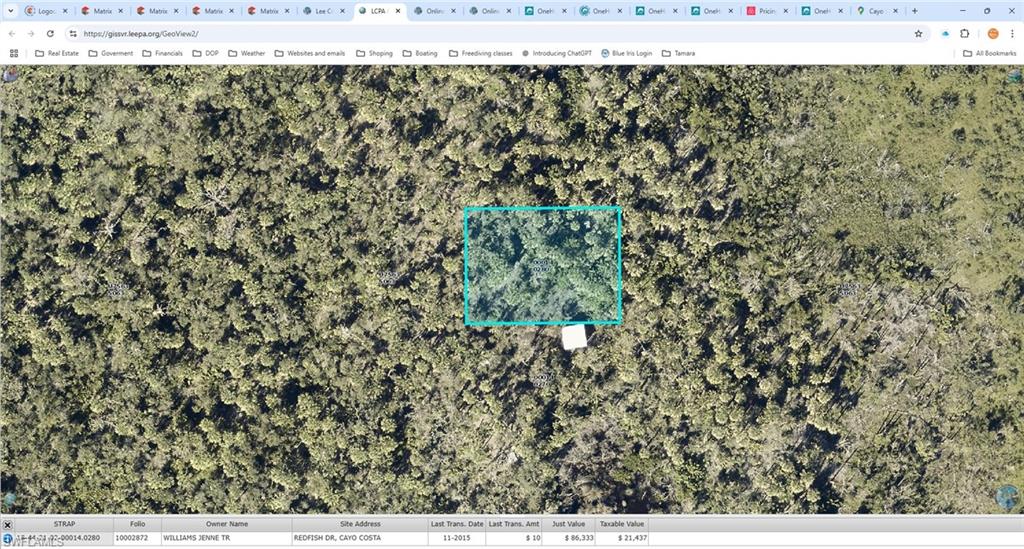The height and width of the screenshot is (549, 1024).
Task: Open the Chrome three-dot menu
Action: pos(1012,33)
